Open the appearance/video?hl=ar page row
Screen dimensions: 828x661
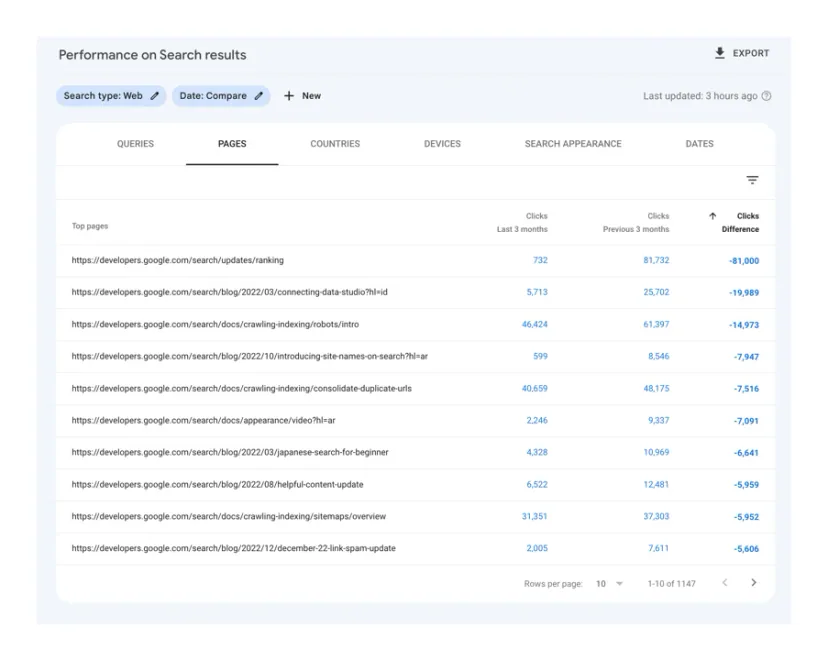416,421
